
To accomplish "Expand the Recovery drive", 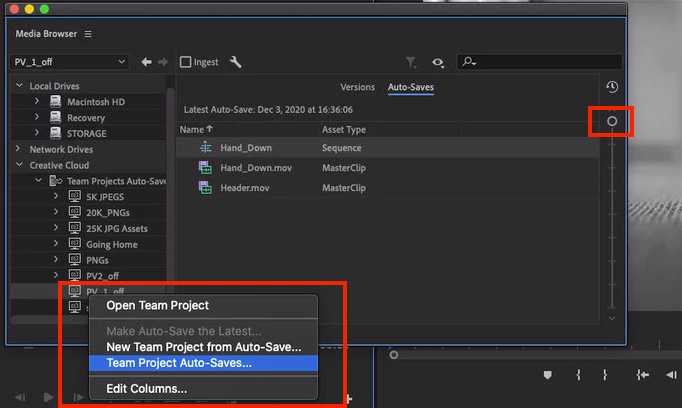I will [x=37, y=117].
